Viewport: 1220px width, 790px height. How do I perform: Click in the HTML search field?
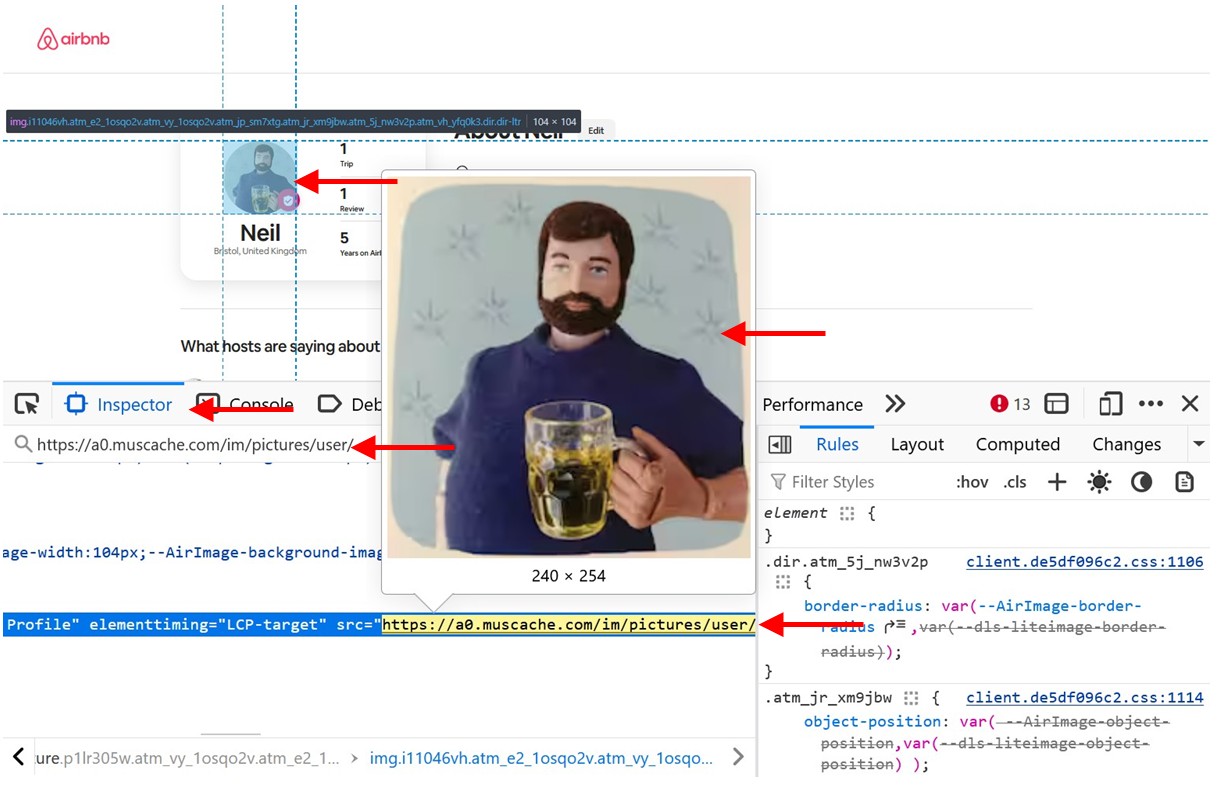coord(190,445)
